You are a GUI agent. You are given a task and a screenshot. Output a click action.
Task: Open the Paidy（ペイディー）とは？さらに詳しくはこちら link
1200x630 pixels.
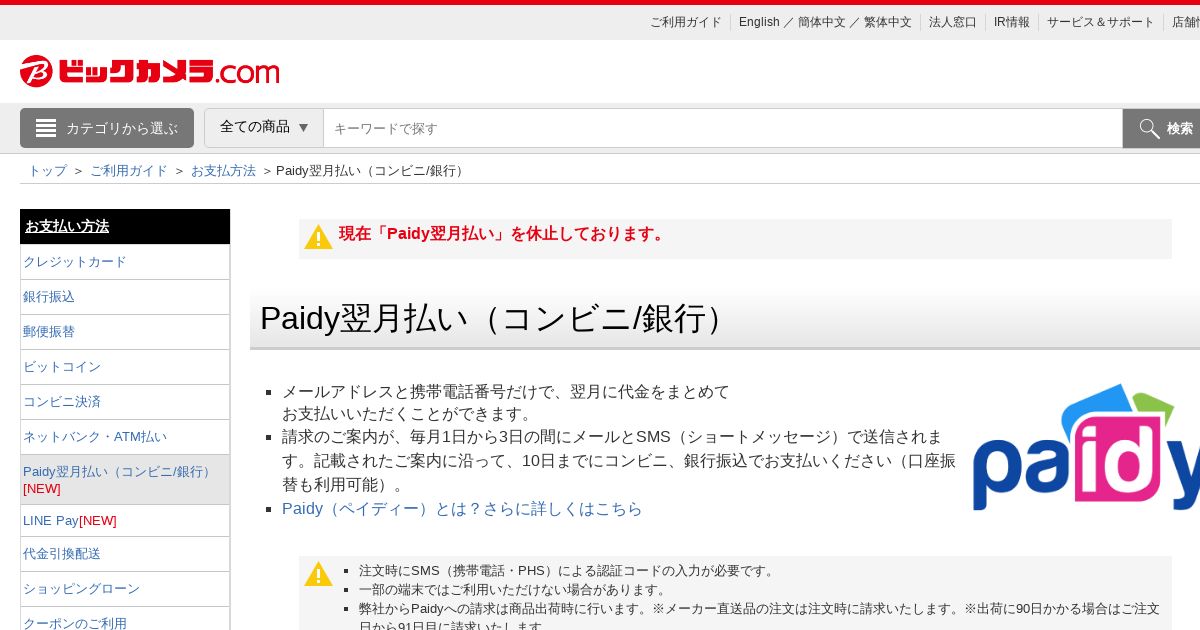(462, 509)
